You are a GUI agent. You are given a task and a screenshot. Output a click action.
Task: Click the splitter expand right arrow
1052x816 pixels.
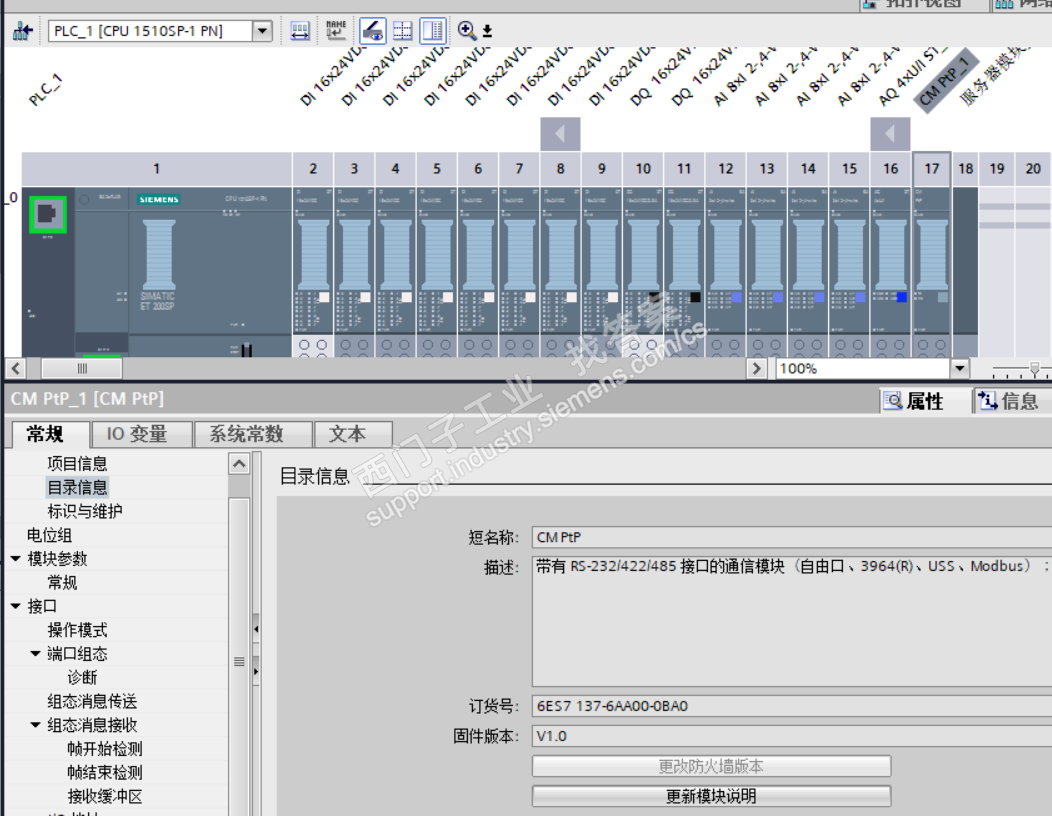256,671
